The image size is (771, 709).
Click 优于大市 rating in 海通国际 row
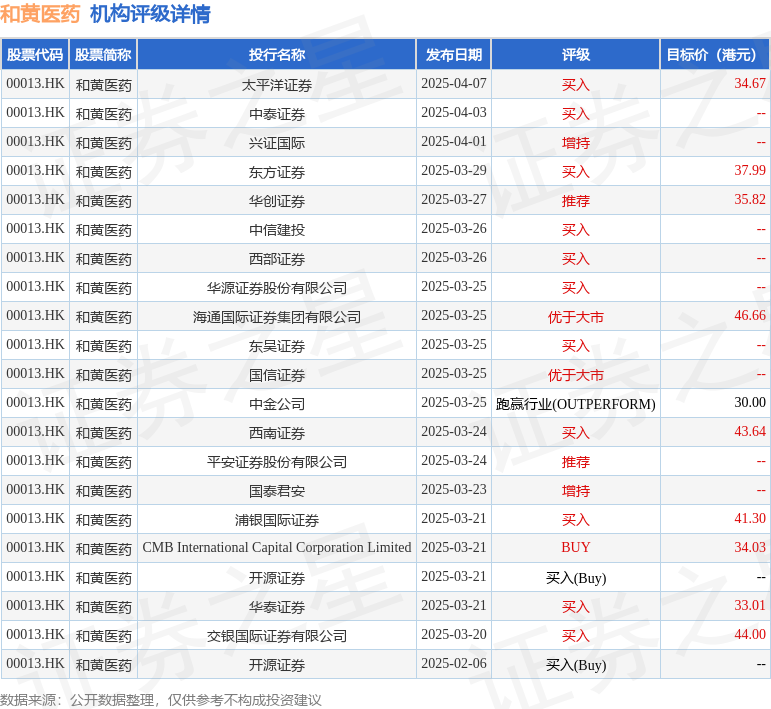(x=576, y=317)
